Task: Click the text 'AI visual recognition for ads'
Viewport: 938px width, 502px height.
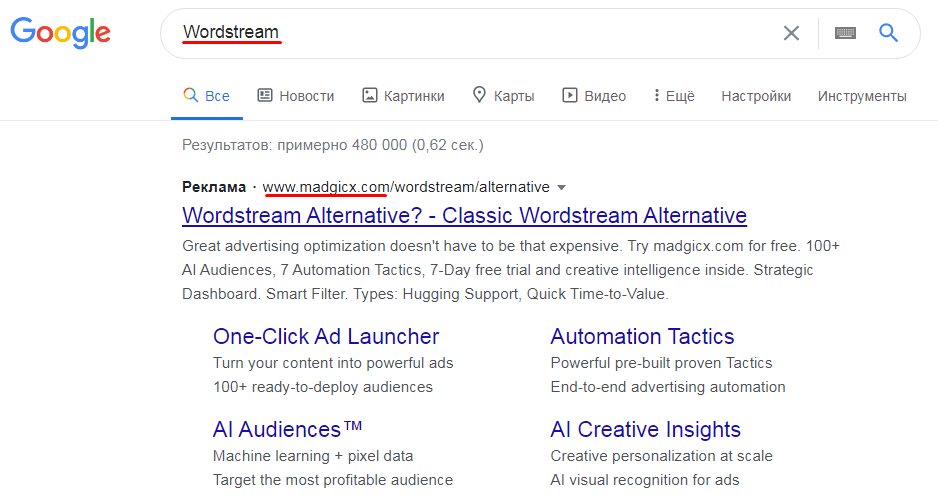Action: pyautogui.click(x=645, y=480)
